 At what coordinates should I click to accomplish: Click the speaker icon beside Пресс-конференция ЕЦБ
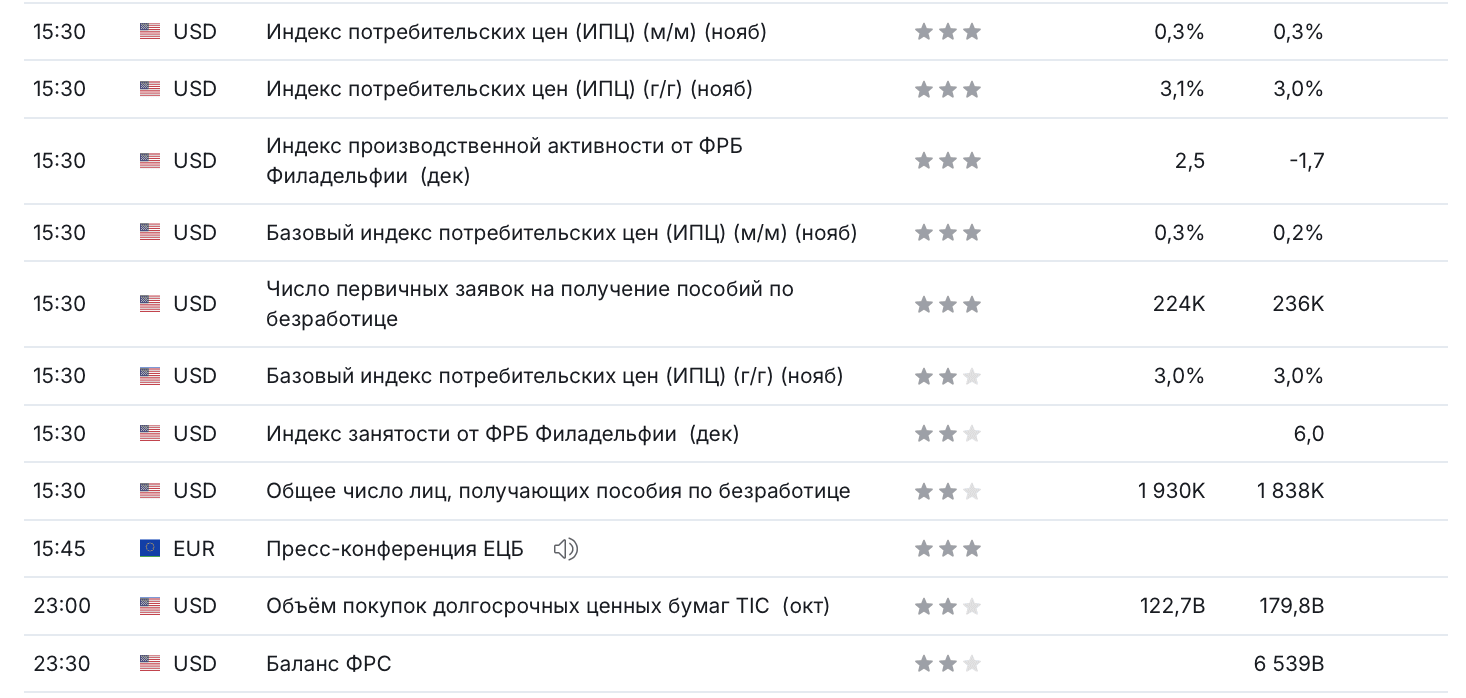coord(565,549)
